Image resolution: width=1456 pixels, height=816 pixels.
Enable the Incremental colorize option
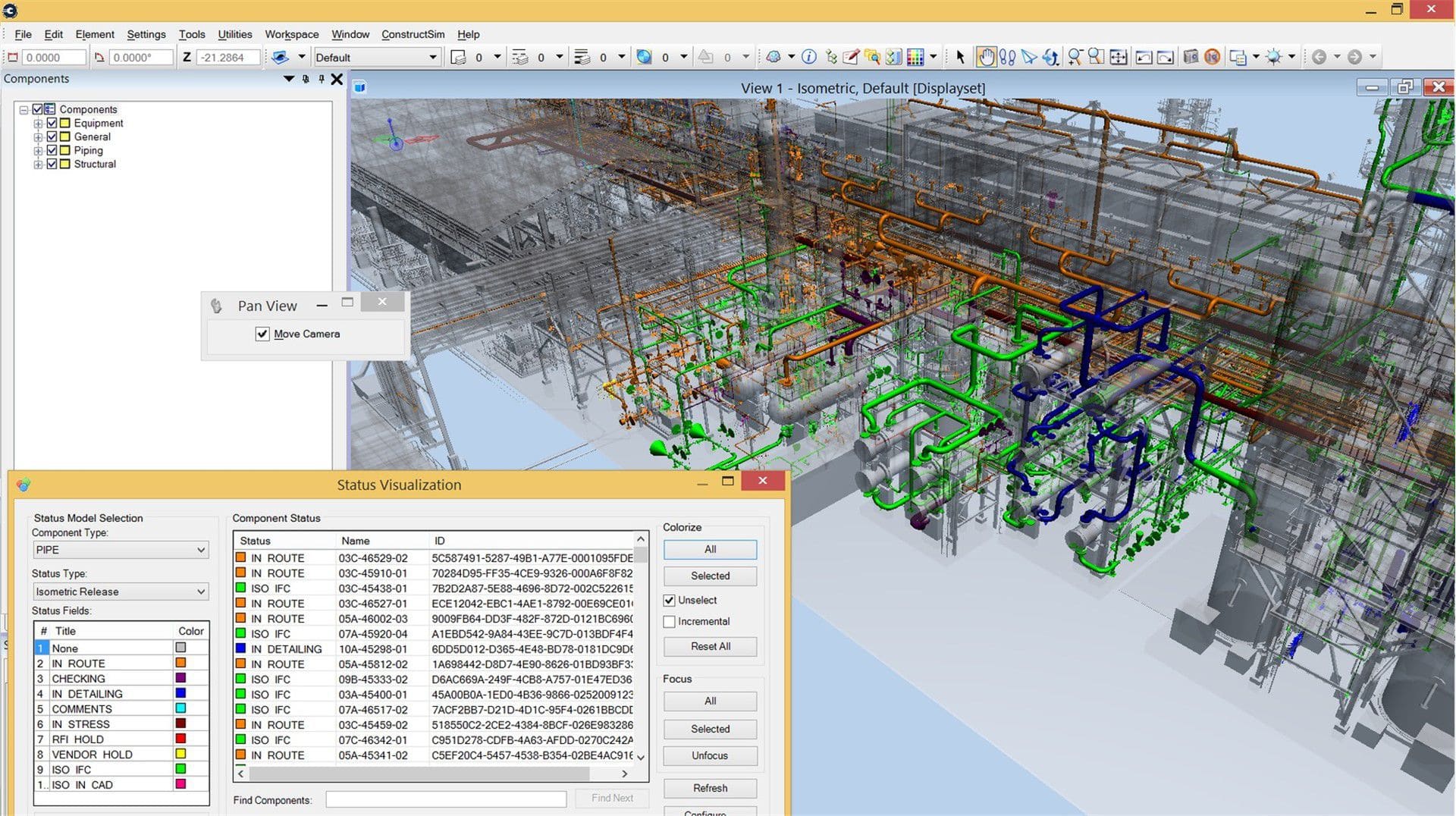(668, 622)
